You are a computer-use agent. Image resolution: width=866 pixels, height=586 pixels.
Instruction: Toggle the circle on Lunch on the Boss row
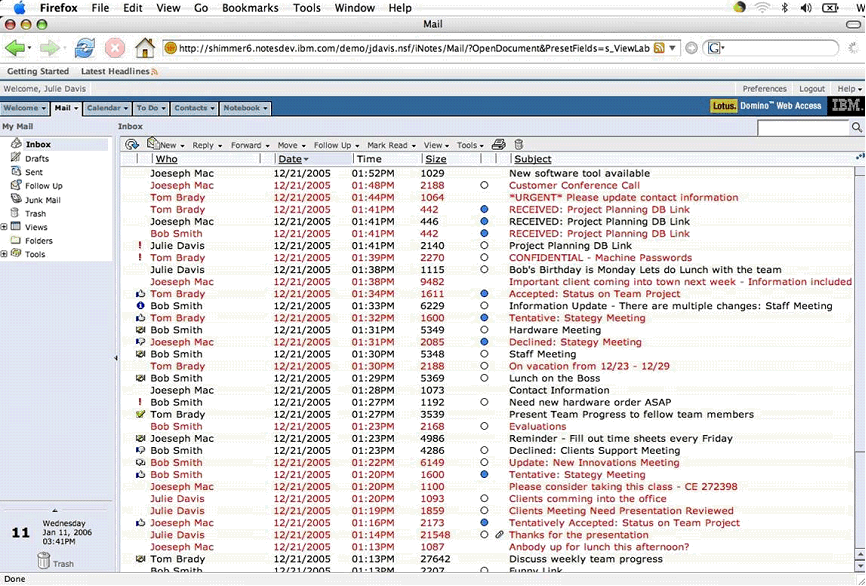[484, 378]
